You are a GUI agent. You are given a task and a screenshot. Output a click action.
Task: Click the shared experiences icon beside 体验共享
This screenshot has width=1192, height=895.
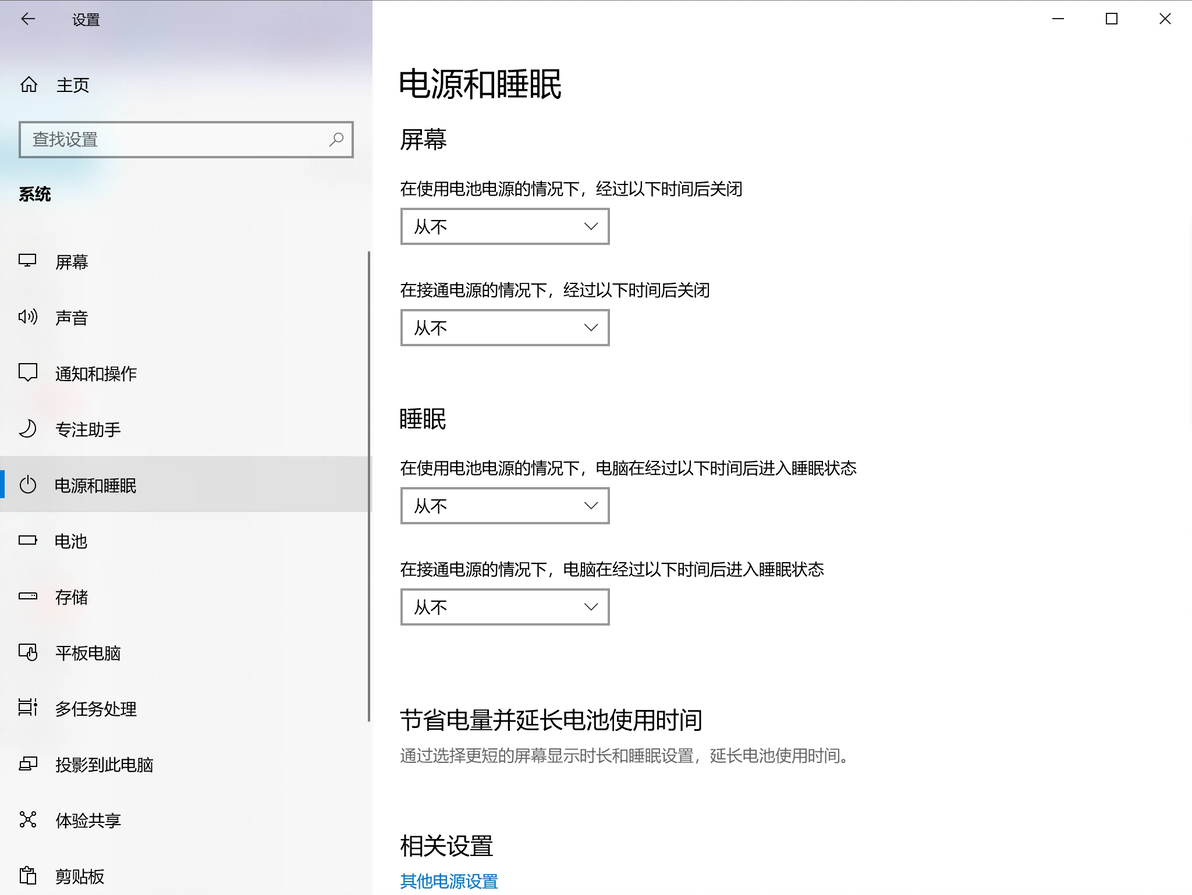click(x=27, y=820)
